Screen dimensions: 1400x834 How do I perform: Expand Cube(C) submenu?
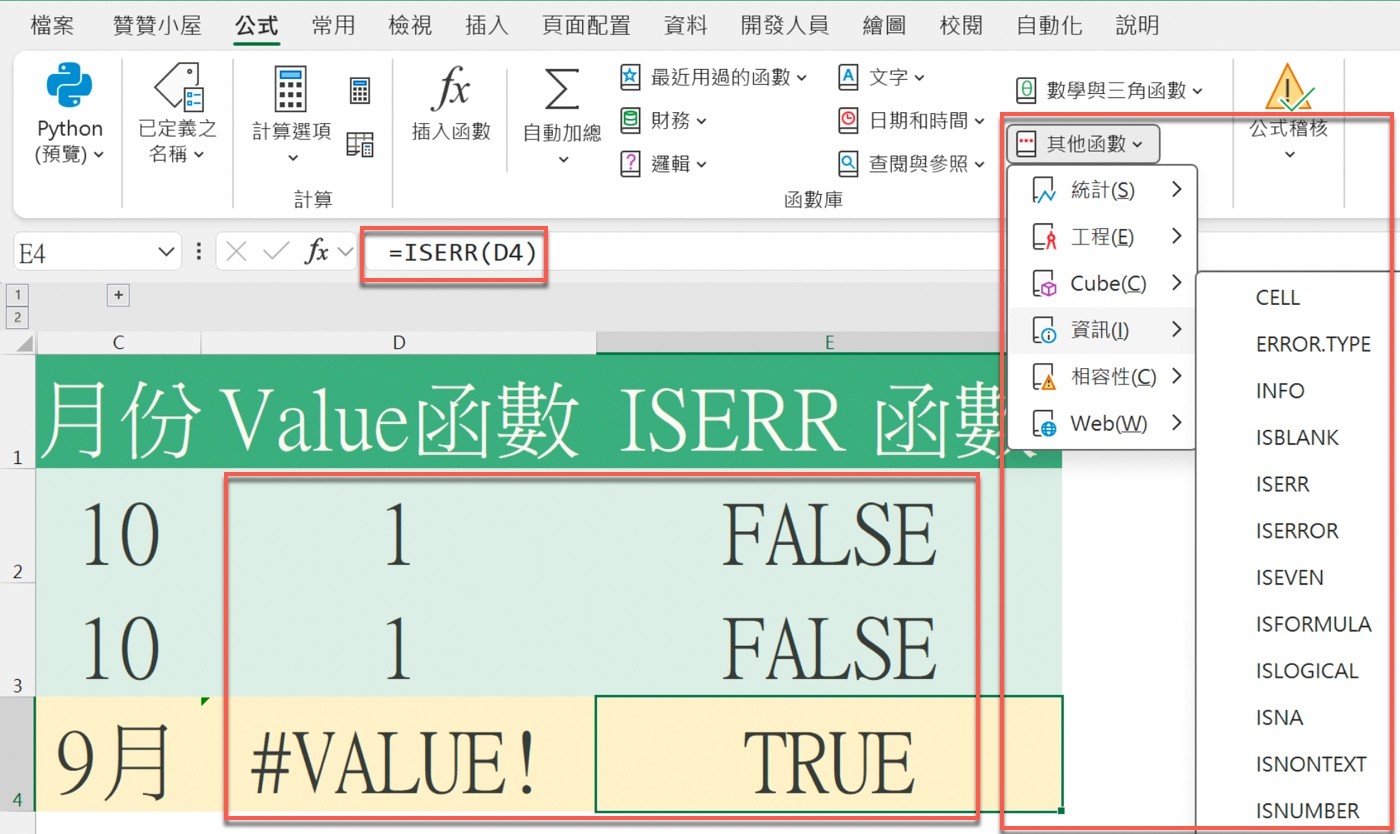click(x=1103, y=284)
